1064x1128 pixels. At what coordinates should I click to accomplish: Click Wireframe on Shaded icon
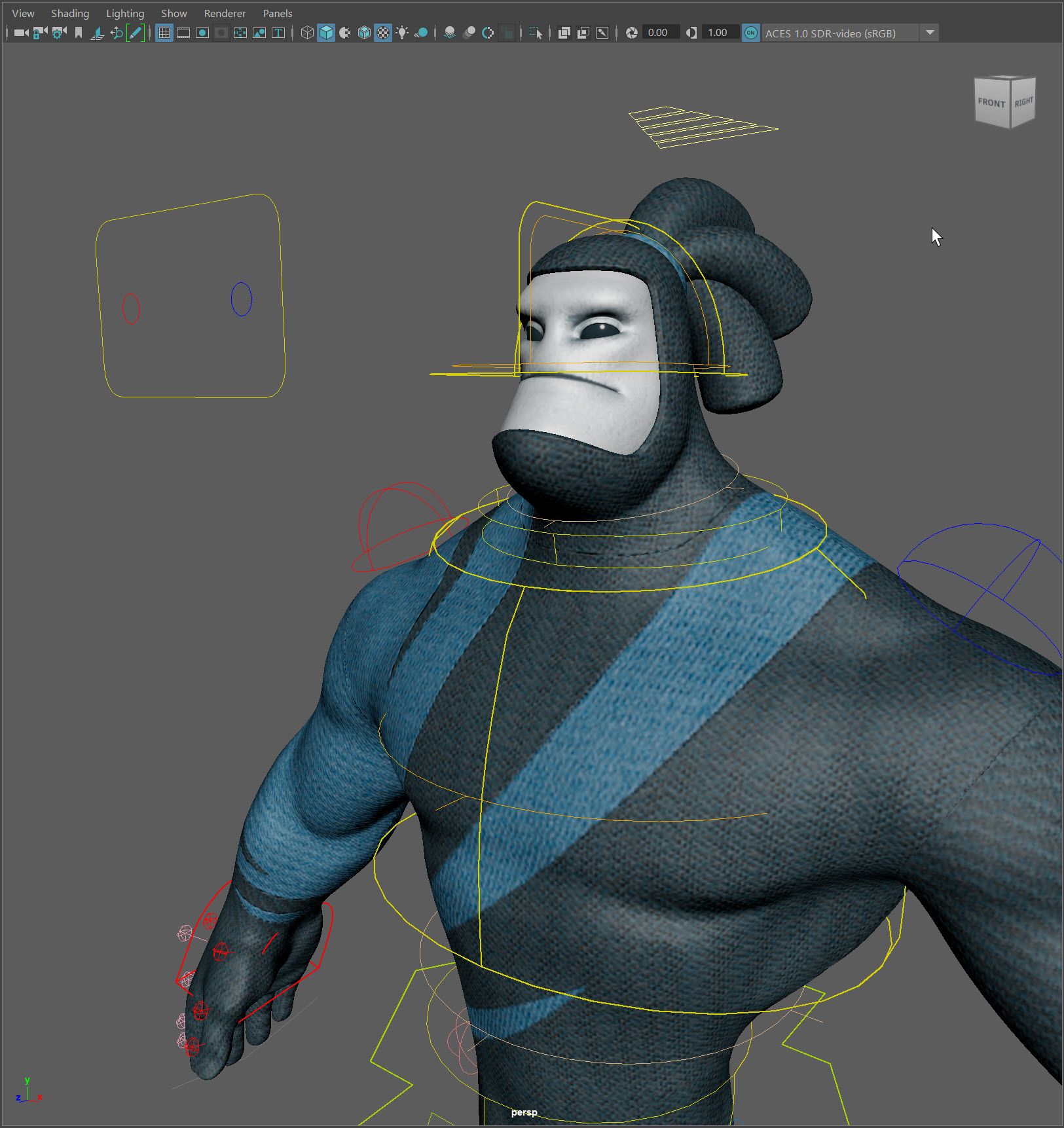point(364,33)
